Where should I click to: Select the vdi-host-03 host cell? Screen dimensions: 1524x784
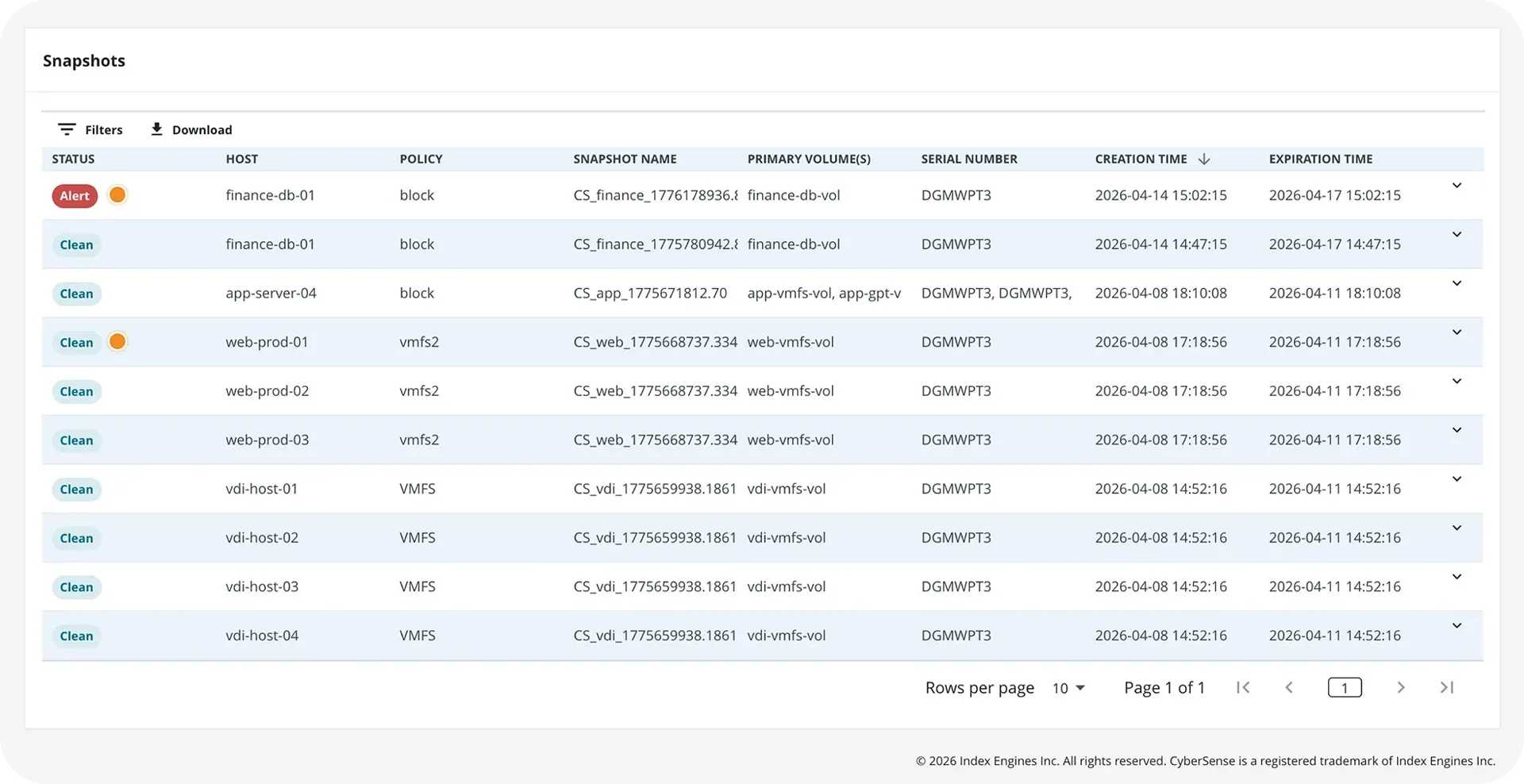coord(262,586)
